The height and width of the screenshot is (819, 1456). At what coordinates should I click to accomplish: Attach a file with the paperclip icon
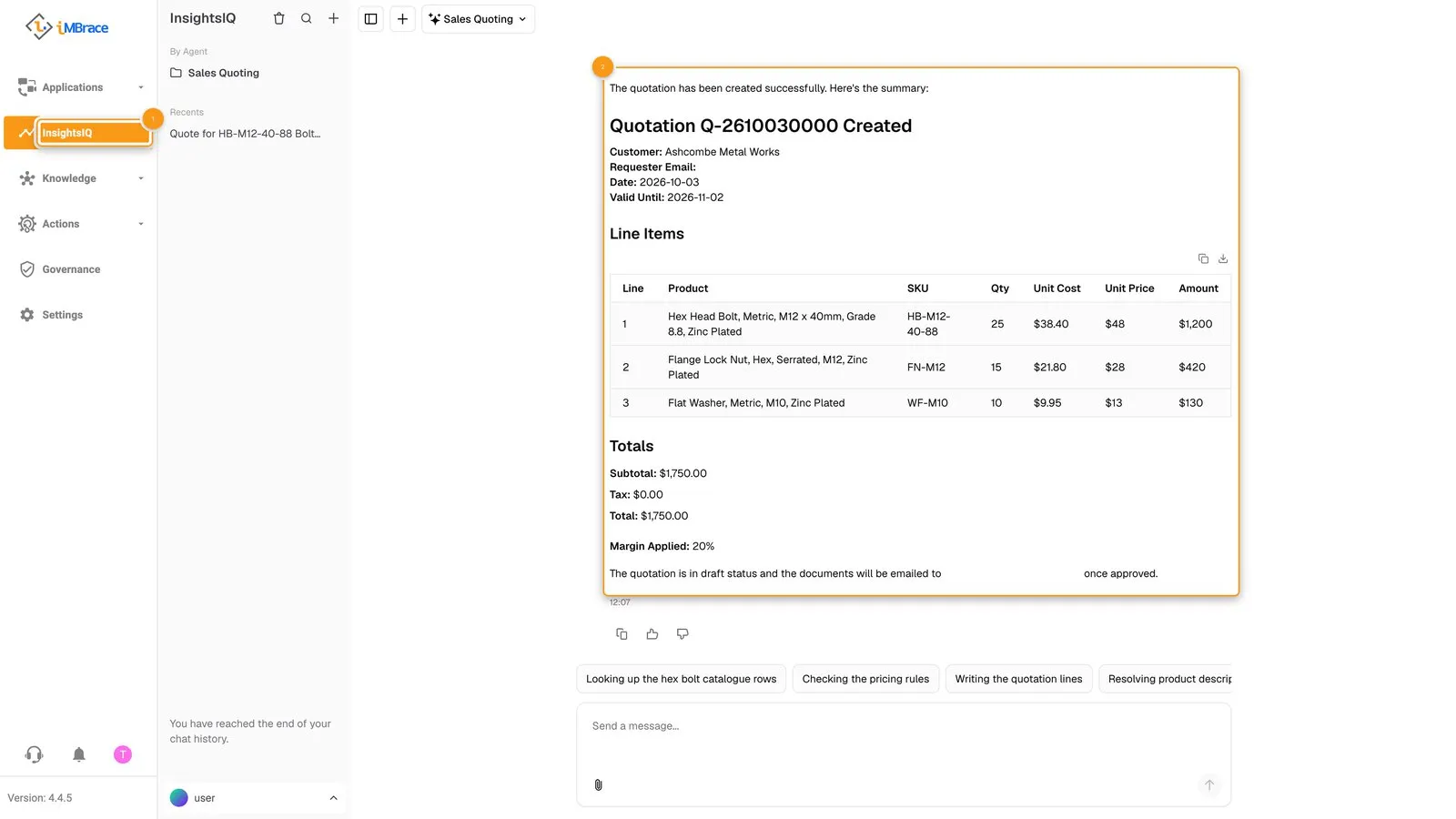pyautogui.click(x=598, y=784)
